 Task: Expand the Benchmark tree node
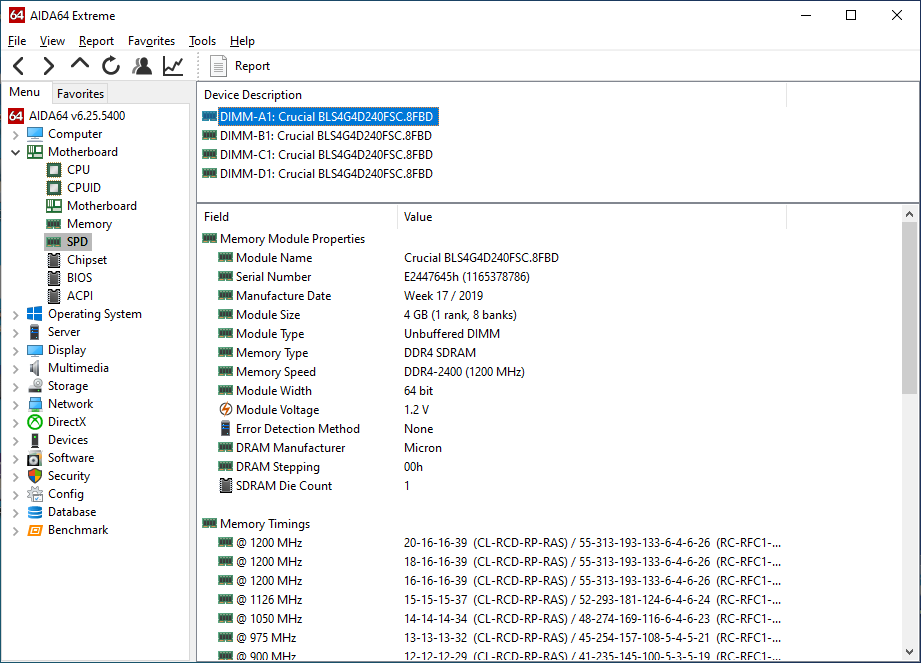pos(16,531)
